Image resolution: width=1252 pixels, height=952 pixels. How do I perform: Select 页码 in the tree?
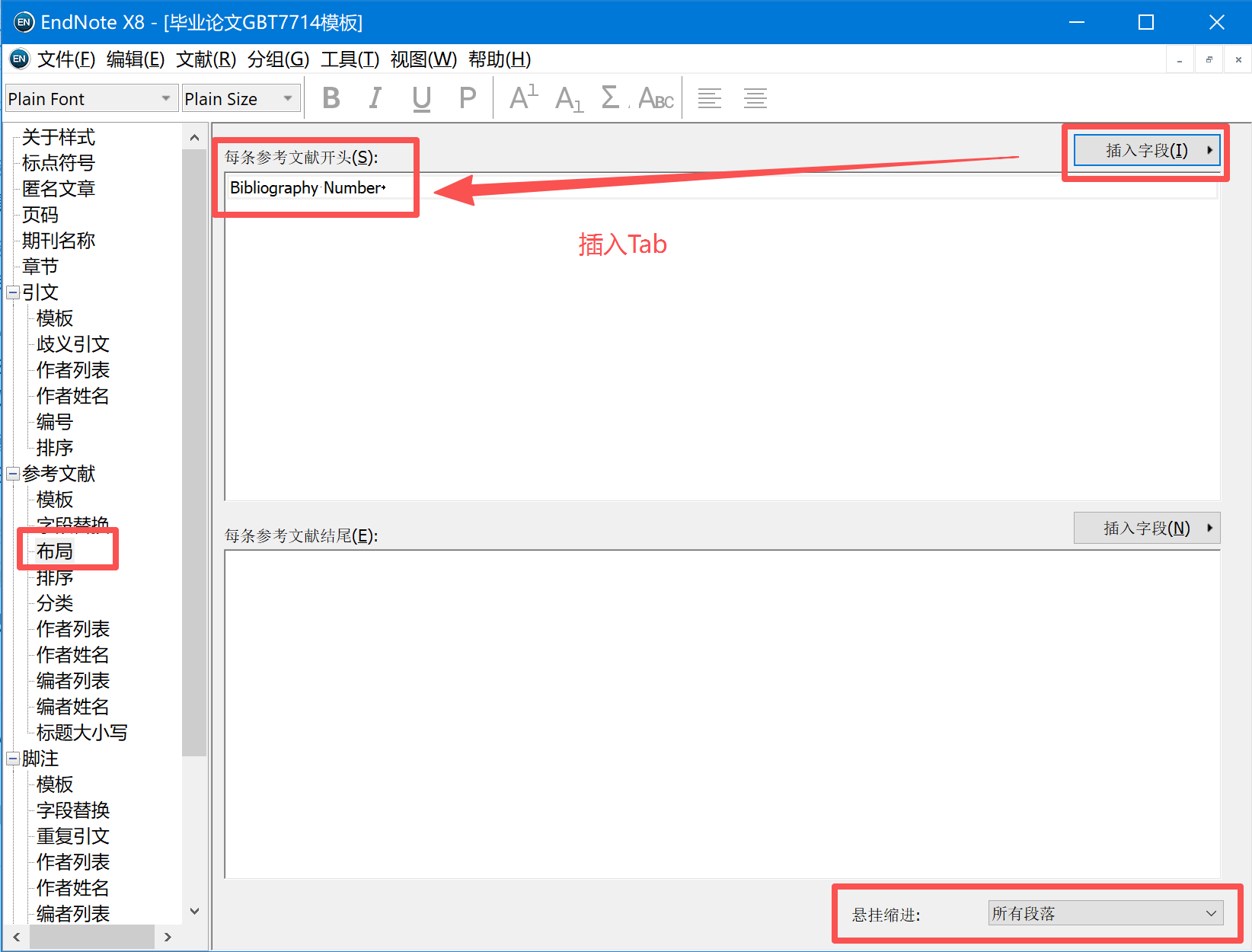(40, 215)
